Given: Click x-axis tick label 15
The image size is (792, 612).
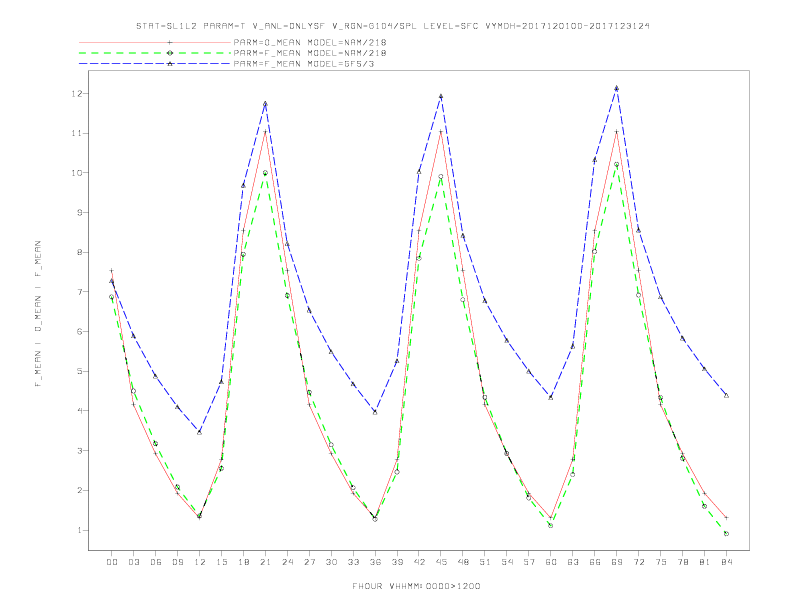Looking at the screenshot, I should [221, 562].
